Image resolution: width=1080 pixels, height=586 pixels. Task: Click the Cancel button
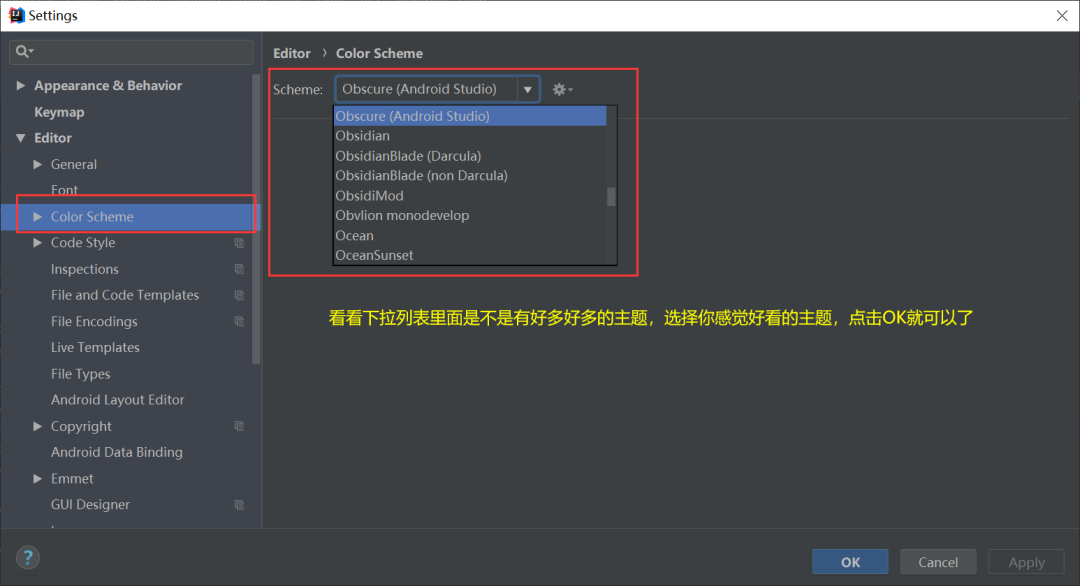point(938,562)
